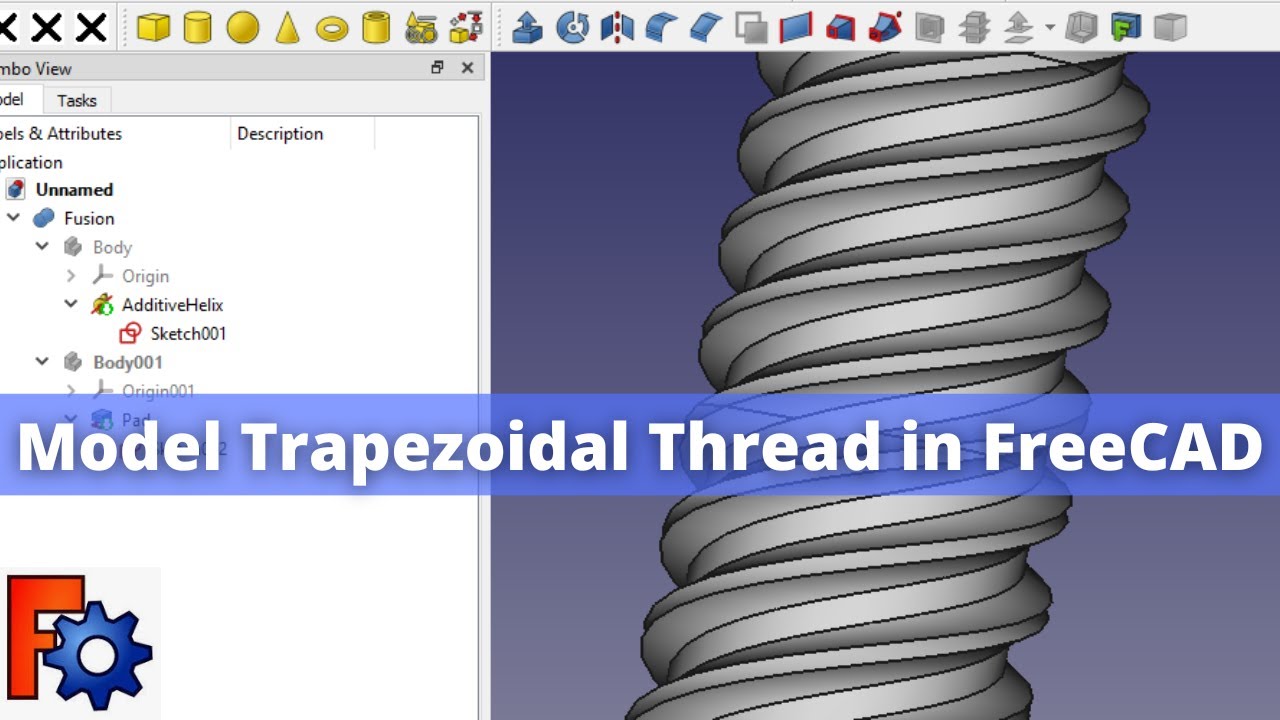The height and width of the screenshot is (720, 1280).
Task: Select the grayed Body item
Action: (112, 247)
